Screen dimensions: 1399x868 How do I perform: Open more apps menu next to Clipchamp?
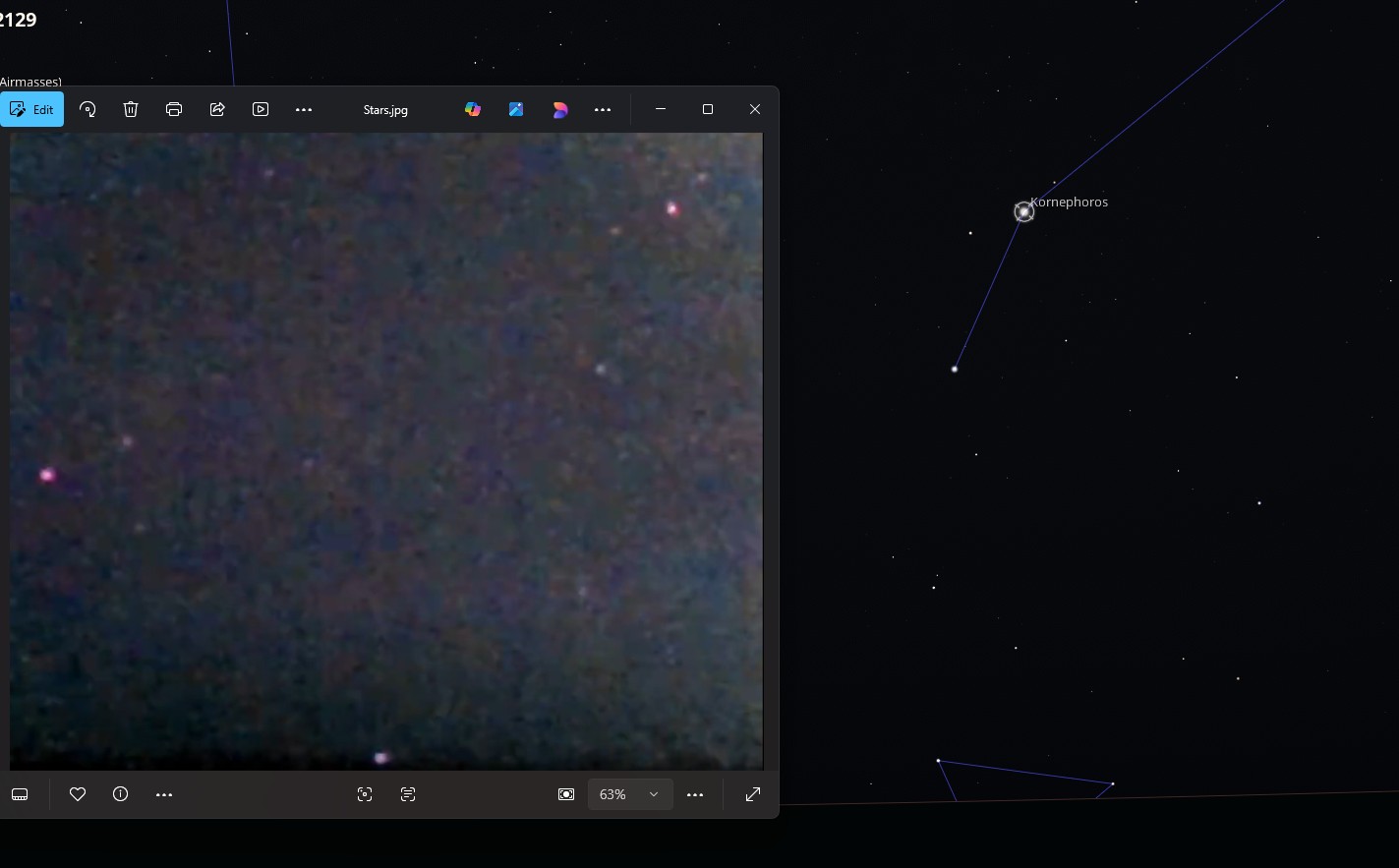click(603, 109)
